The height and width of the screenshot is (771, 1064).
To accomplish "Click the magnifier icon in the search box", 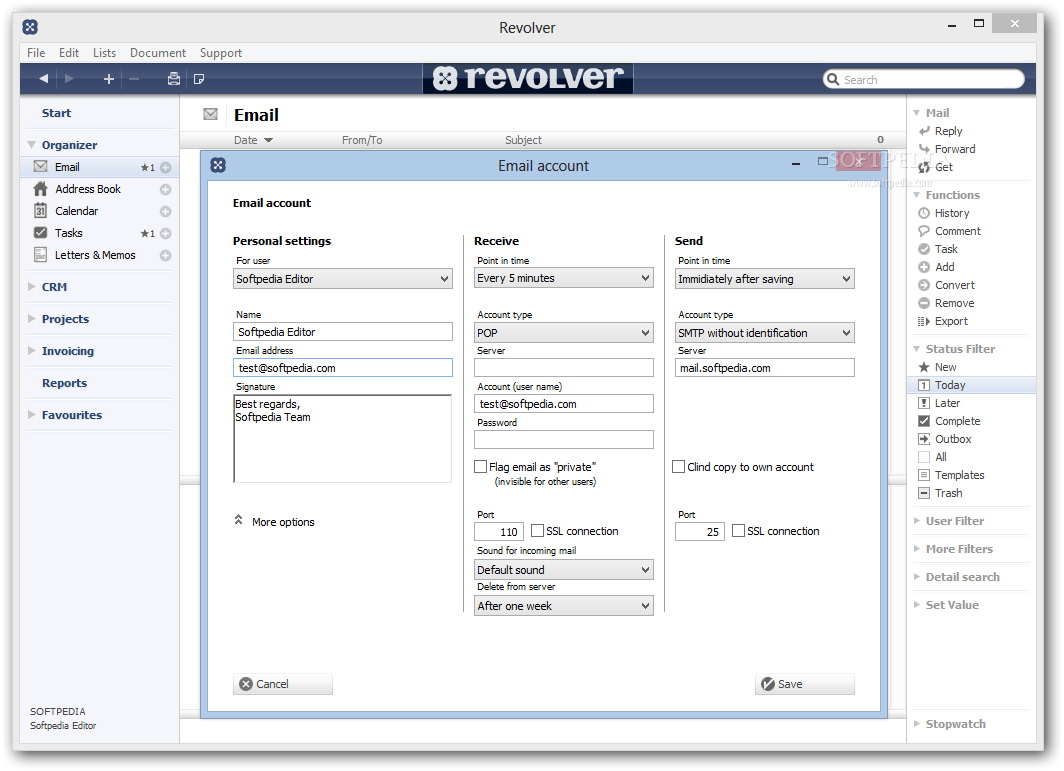I will click(833, 79).
